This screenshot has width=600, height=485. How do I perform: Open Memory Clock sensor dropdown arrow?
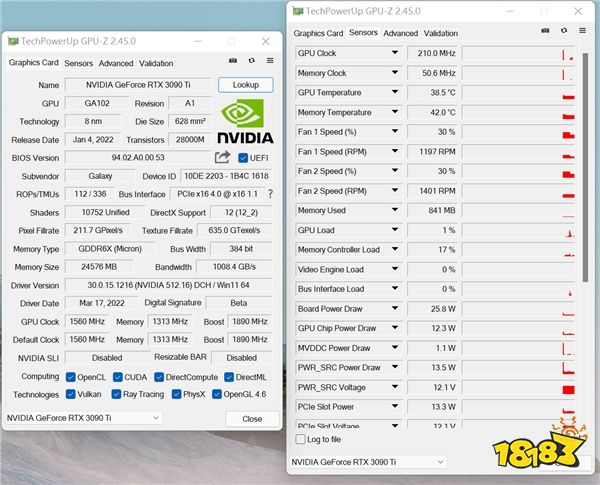click(x=395, y=72)
